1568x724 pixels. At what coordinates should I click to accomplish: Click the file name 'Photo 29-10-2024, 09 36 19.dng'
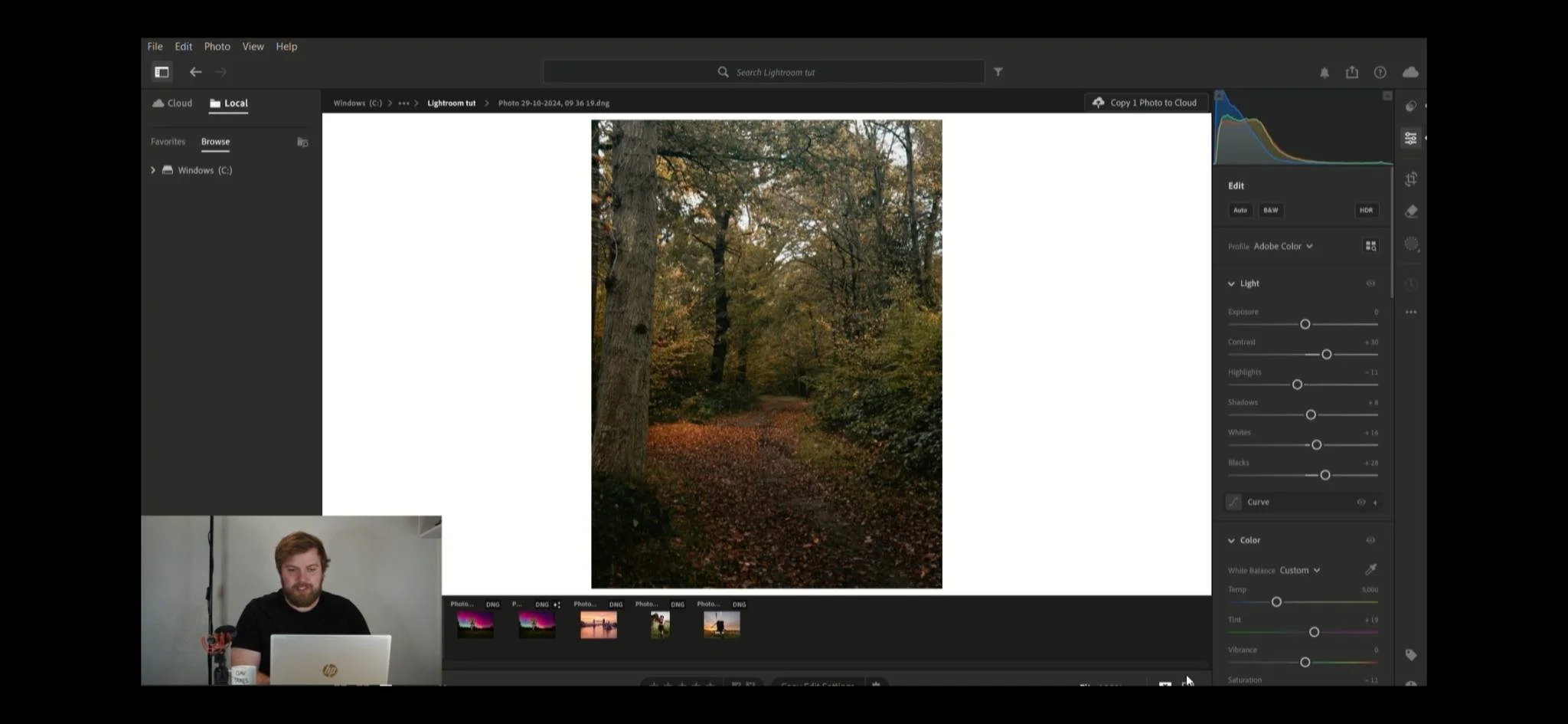[554, 103]
